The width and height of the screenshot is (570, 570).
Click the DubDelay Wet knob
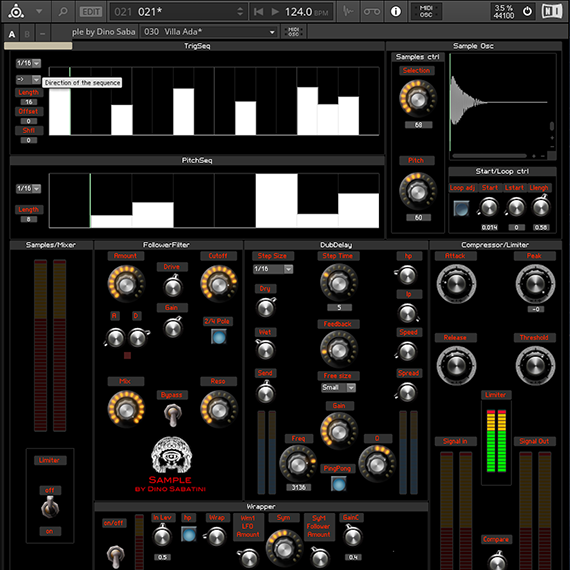pos(265,350)
